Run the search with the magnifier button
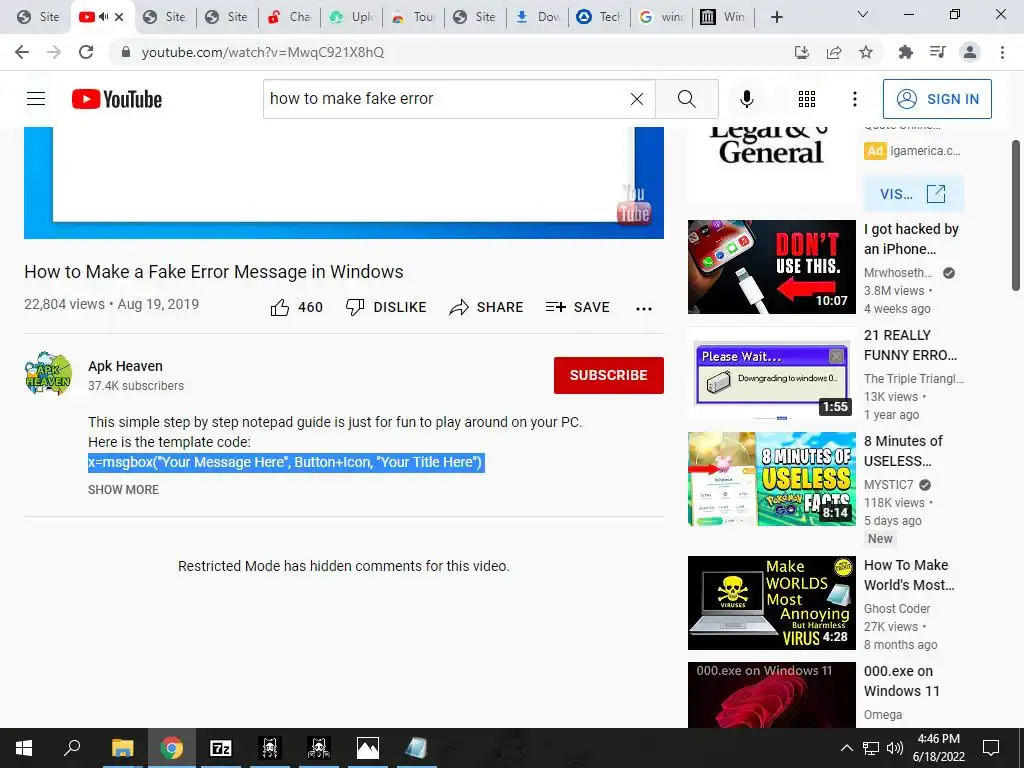The width and height of the screenshot is (1024, 768). [686, 99]
